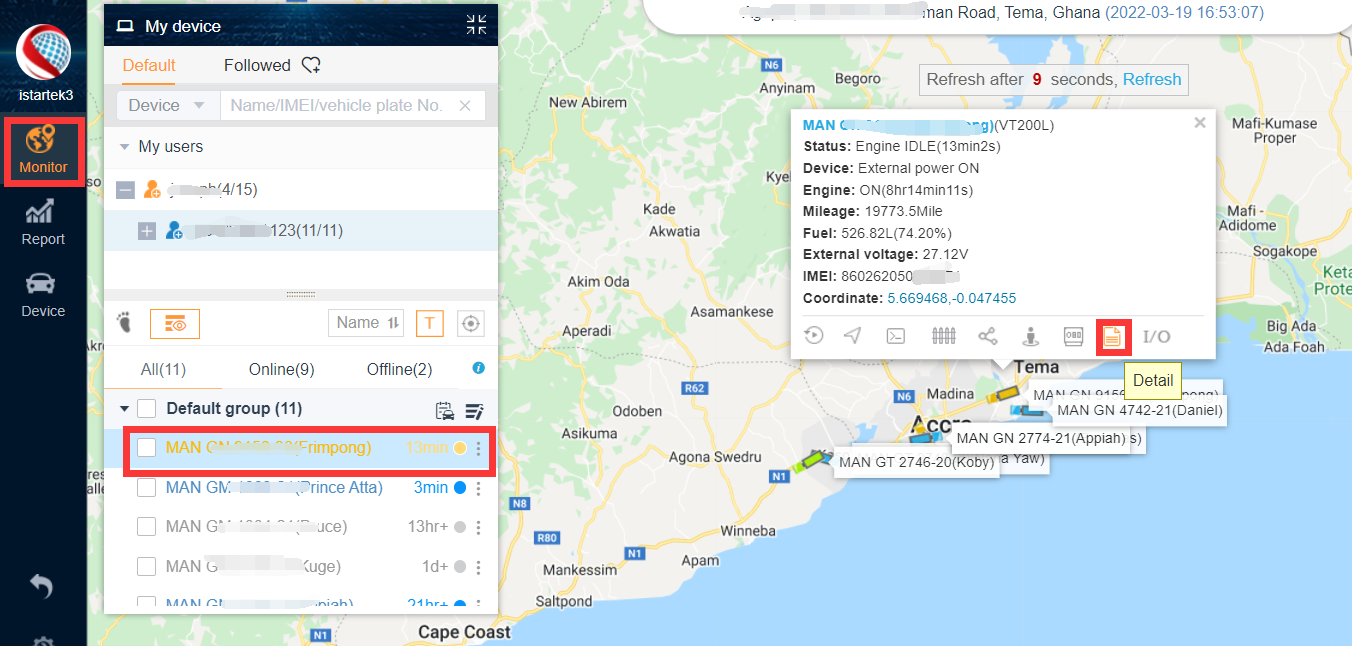Select the Prince Atta vehicle row
The height and width of the screenshot is (646, 1352).
pyautogui.click(x=301, y=488)
